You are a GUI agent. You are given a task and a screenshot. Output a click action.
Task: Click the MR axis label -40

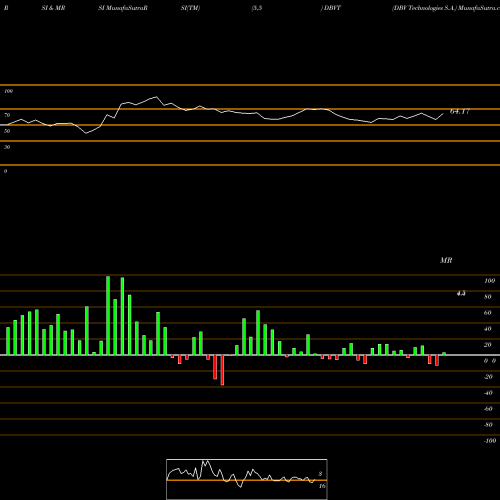tap(488, 393)
